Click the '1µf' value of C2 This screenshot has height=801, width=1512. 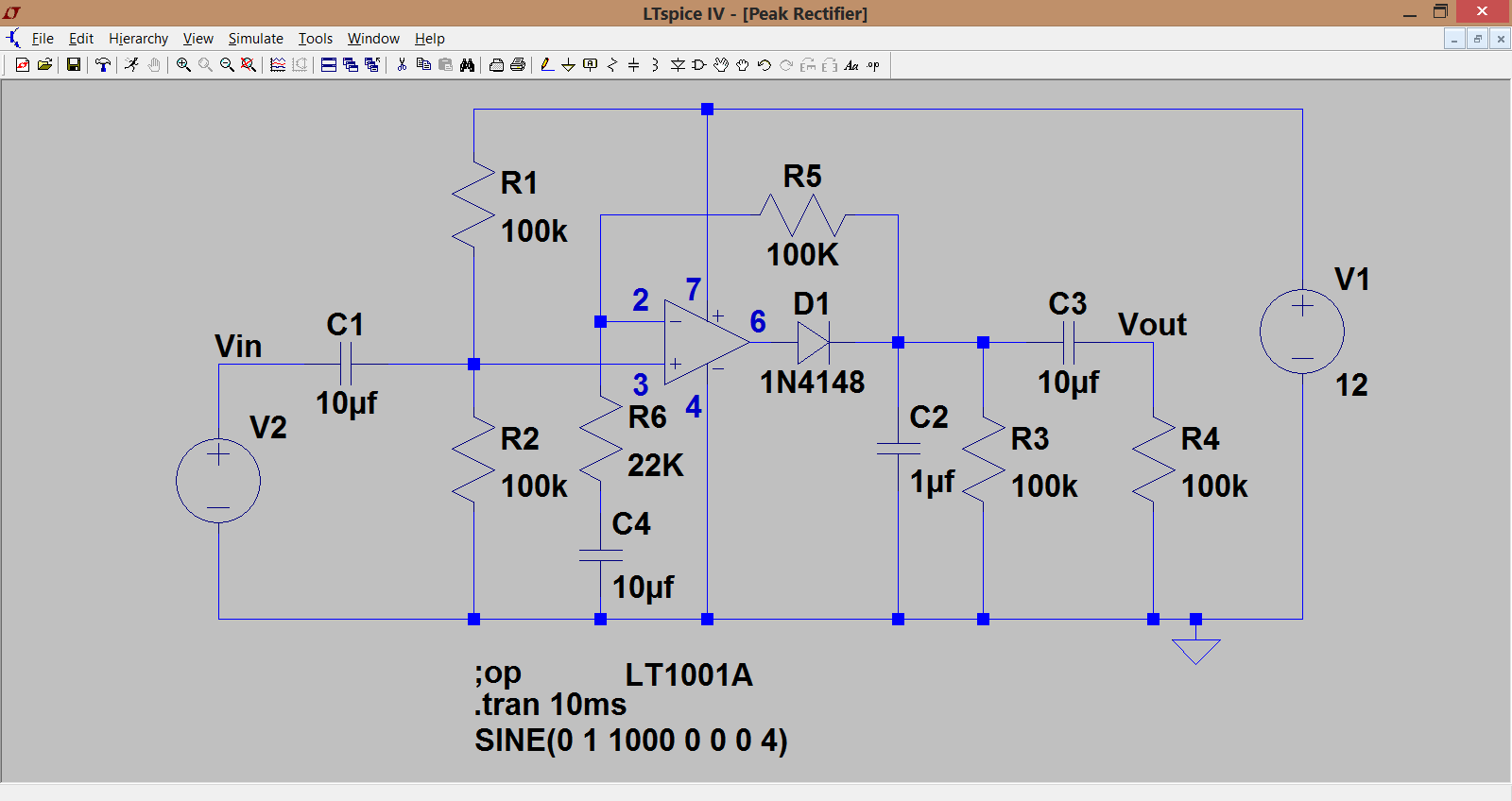(933, 482)
